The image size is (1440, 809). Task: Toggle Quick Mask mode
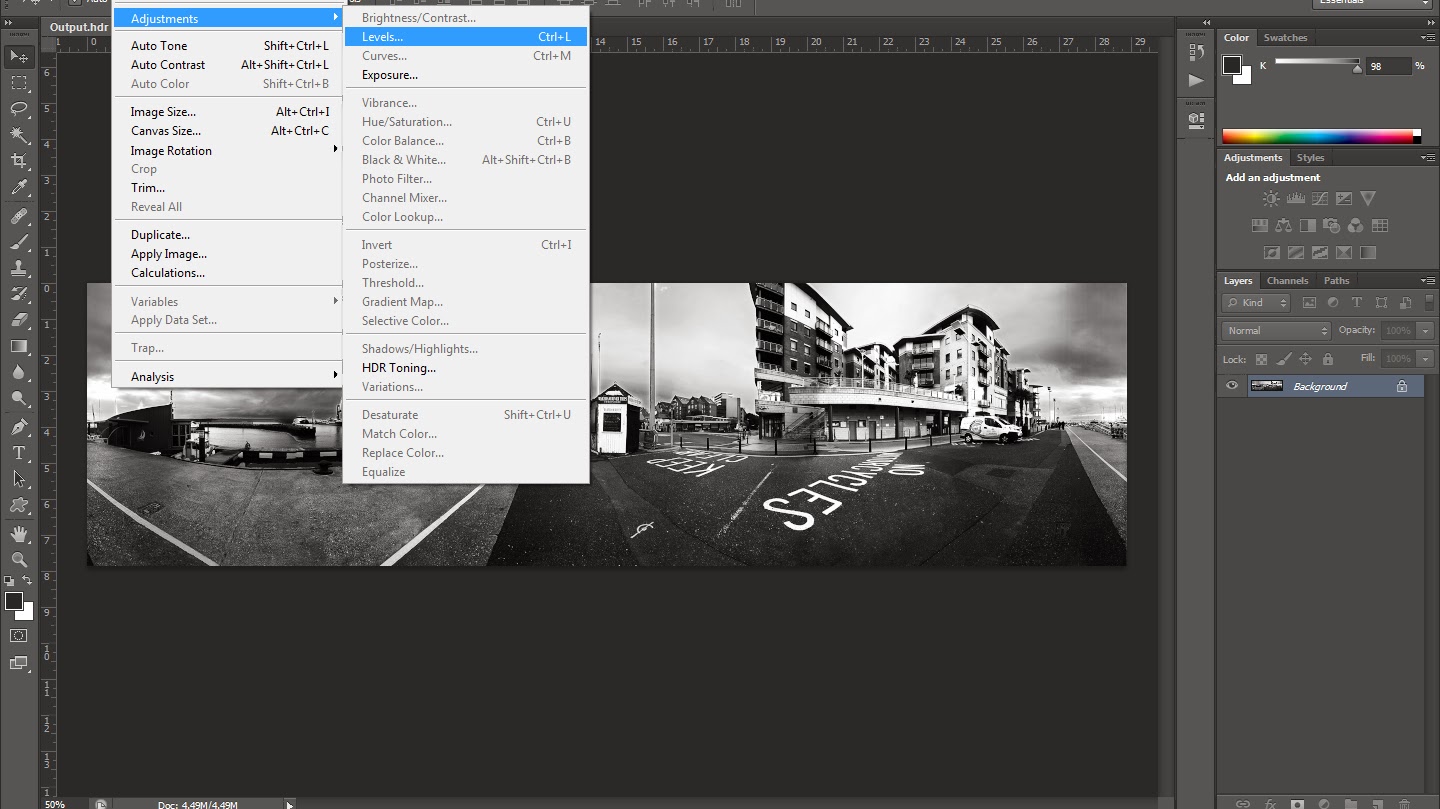click(x=19, y=635)
